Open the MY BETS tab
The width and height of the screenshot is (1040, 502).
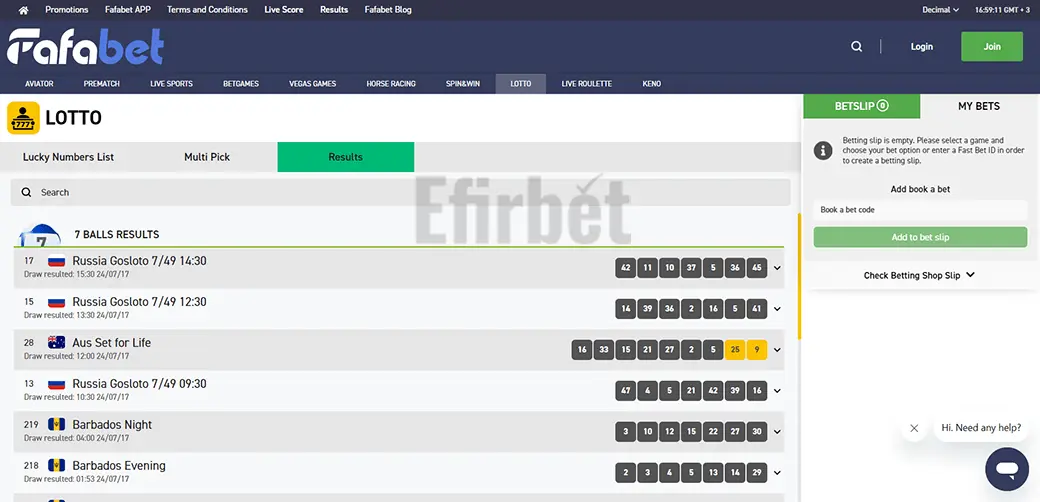click(979, 106)
